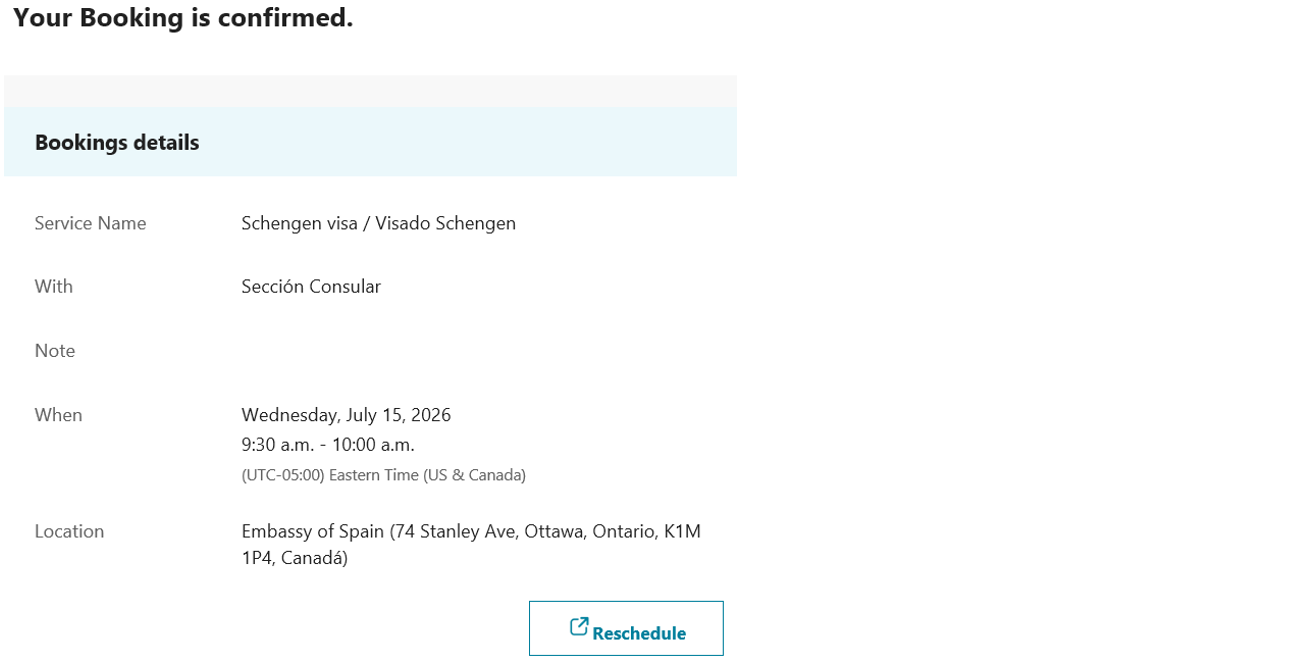Image resolution: width=1289 pixels, height=666 pixels.
Task: Click the gray strip above Bookings details
Action: pyautogui.click(x=370, y=91)
